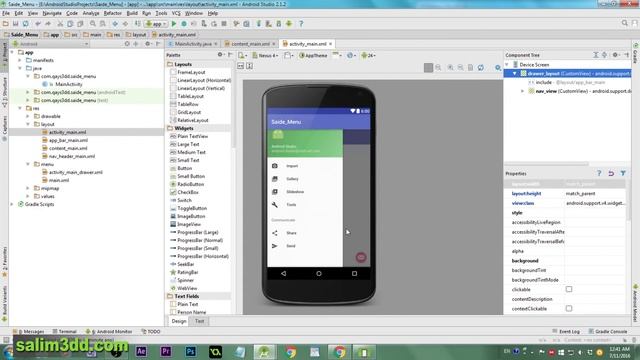This screenshot has width=640, height=360.
Task: Open Chrome from the taskbar
Action: [x=291, y=351]
